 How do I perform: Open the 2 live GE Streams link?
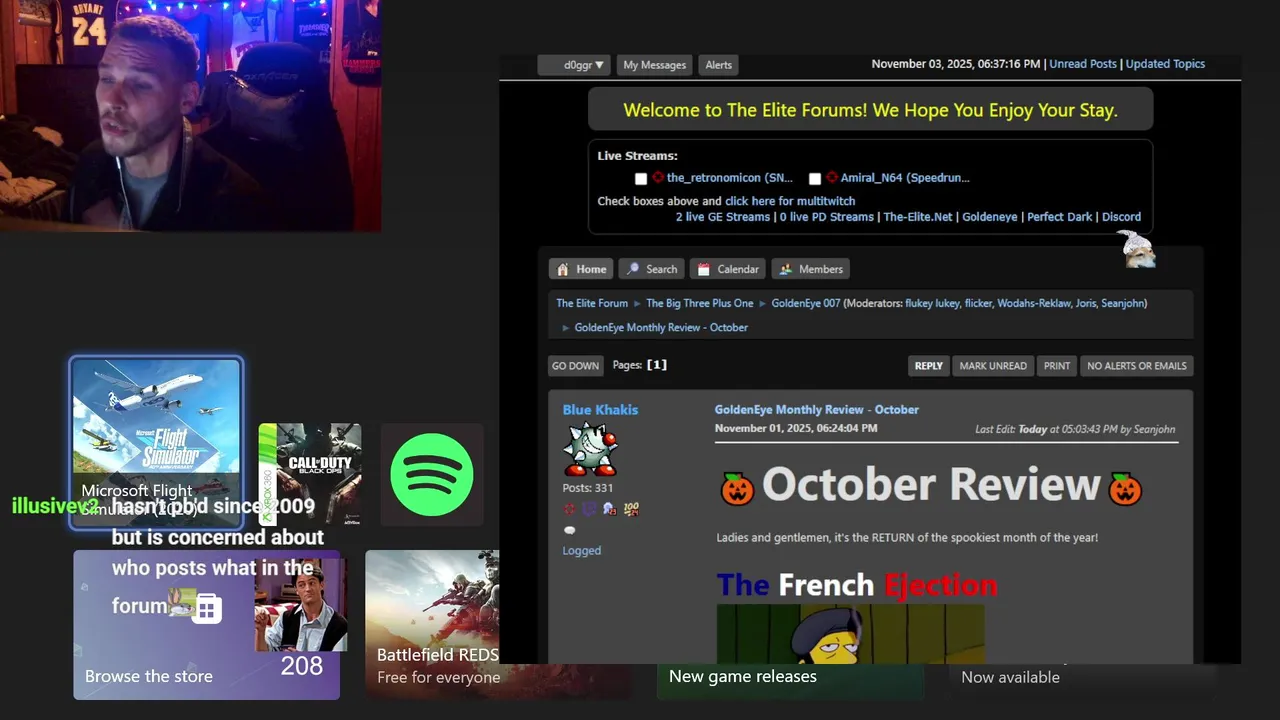tap(723, 217)
